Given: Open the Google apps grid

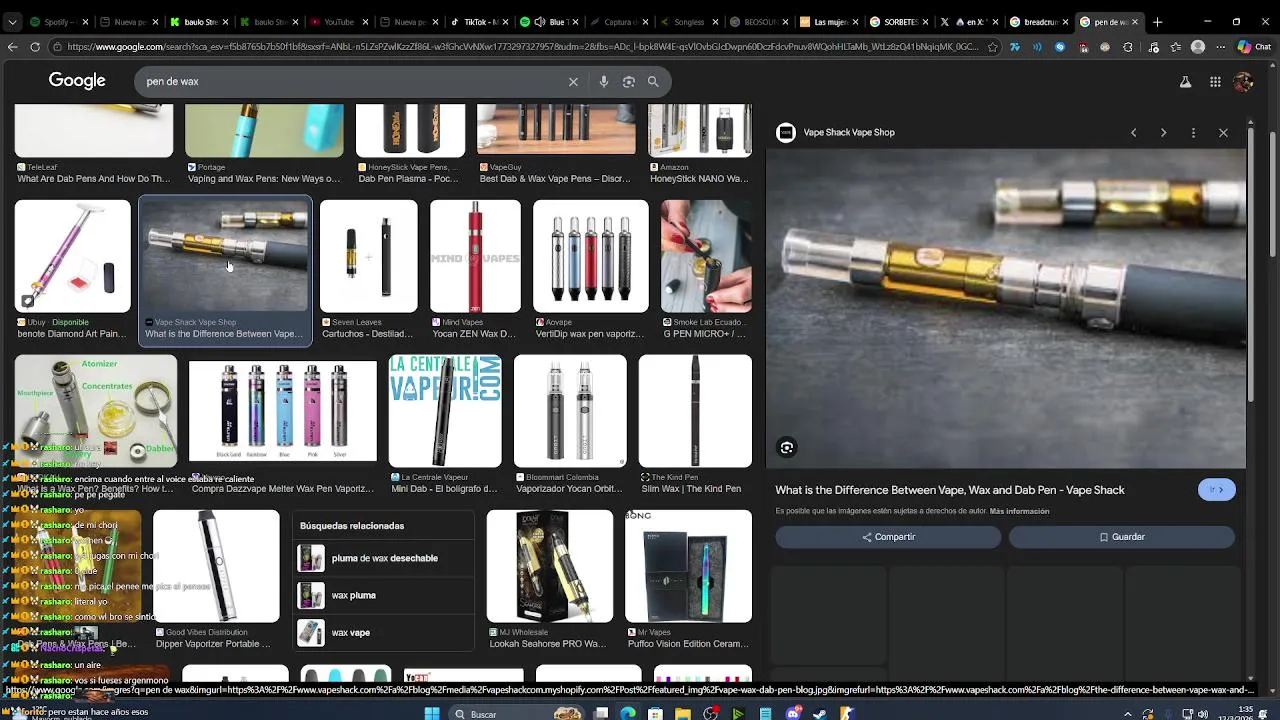Looking at the screenshot, I should (x=1215, y=82).
